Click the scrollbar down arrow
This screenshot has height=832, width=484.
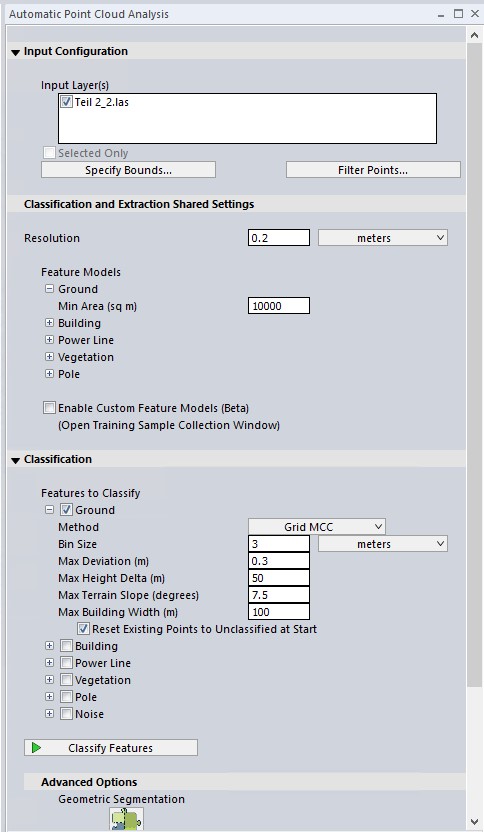(x=474, y=822)
